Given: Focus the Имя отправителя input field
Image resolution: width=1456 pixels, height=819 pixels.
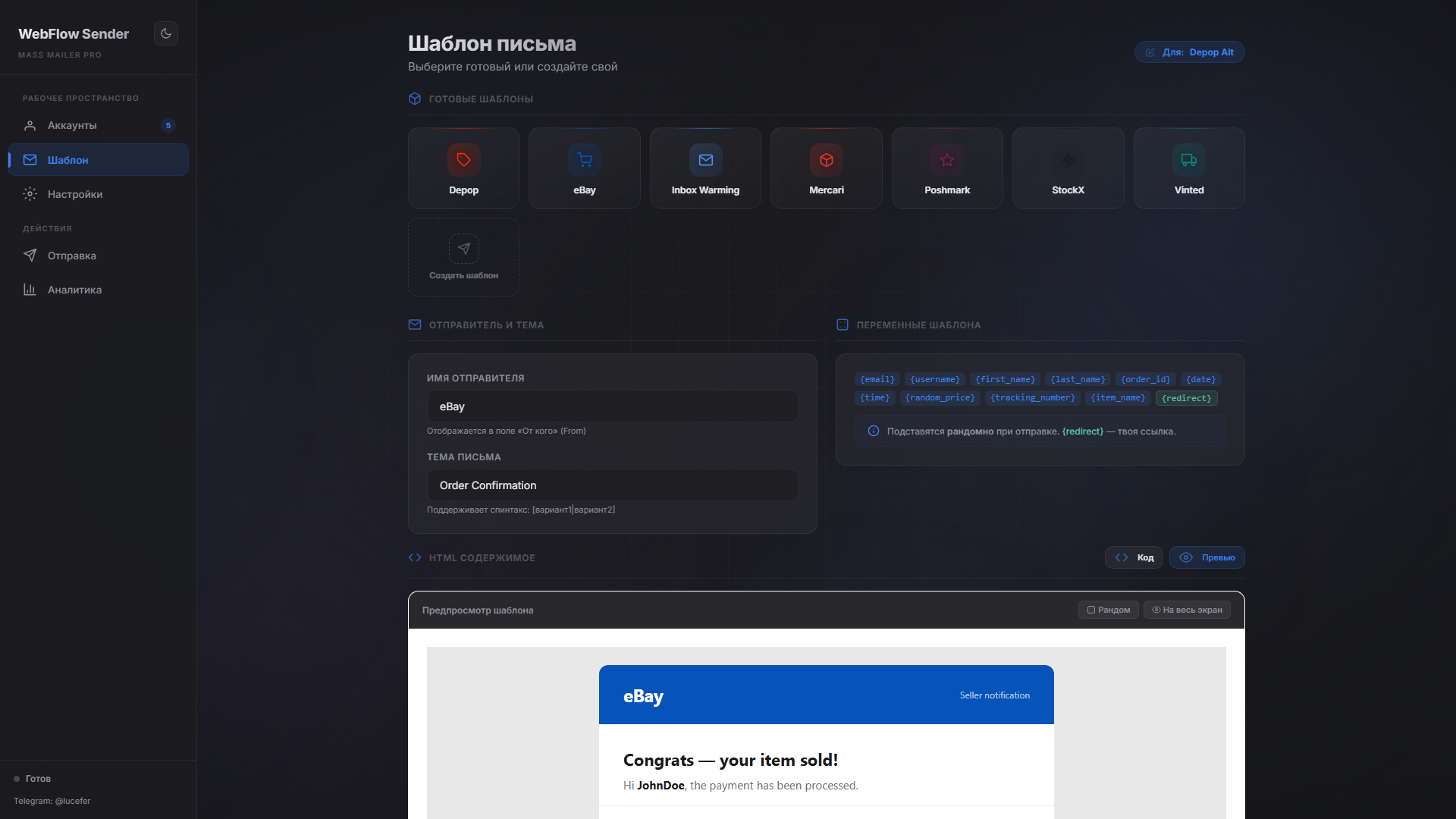Looking at the screenshot, I should [x=612, y=406].
